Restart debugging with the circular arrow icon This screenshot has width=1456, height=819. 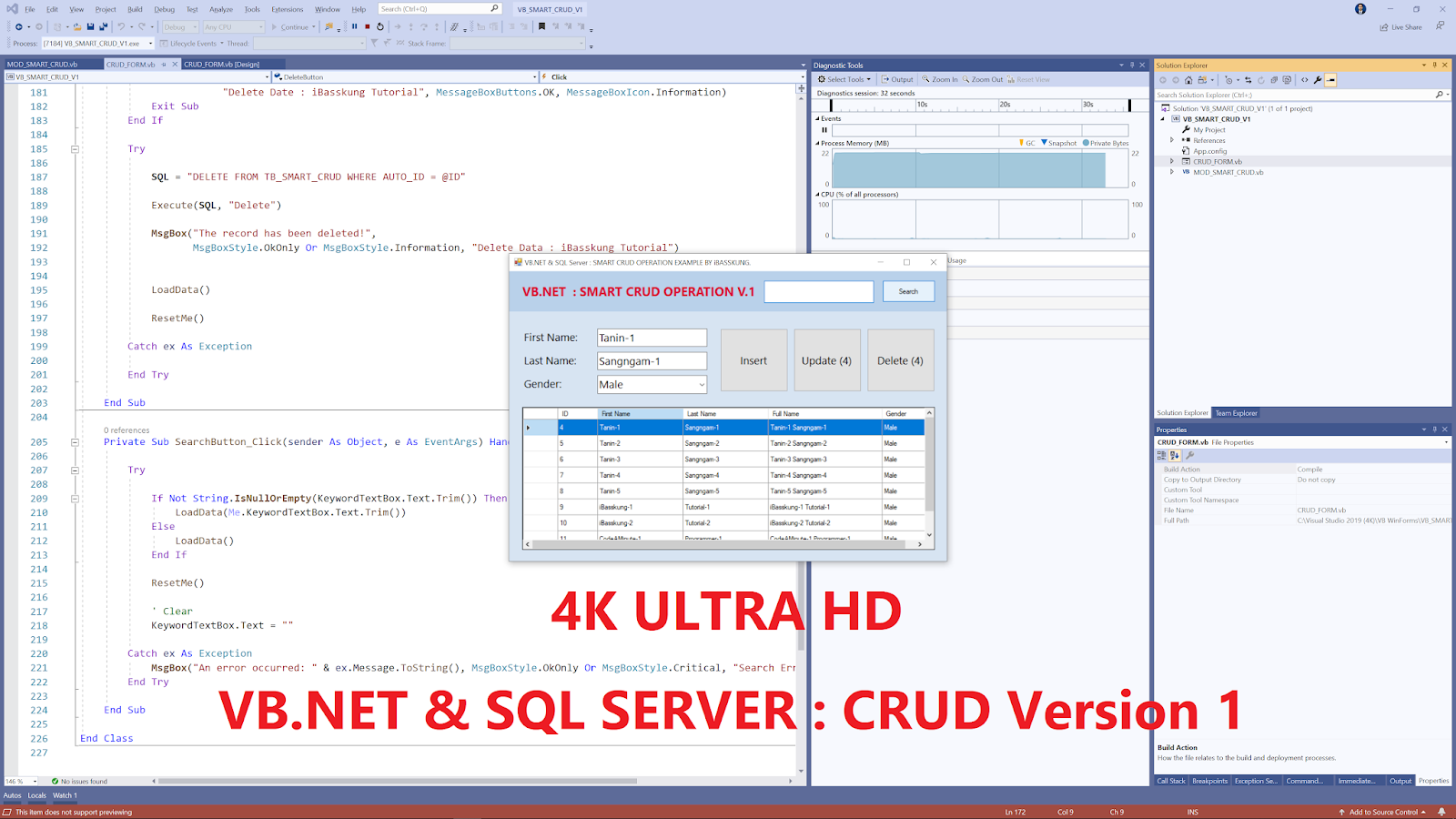pyautogui.click(x=380, y=26)
